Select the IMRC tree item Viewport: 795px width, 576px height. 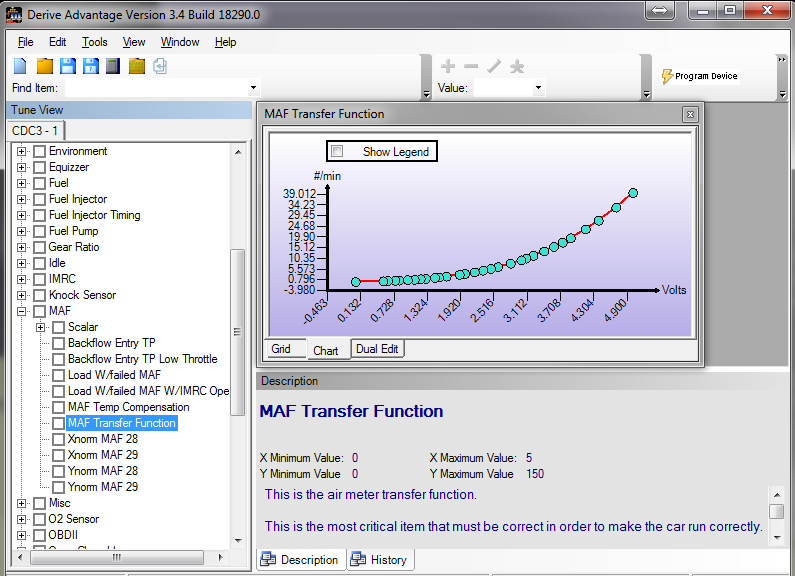(62, 279)
